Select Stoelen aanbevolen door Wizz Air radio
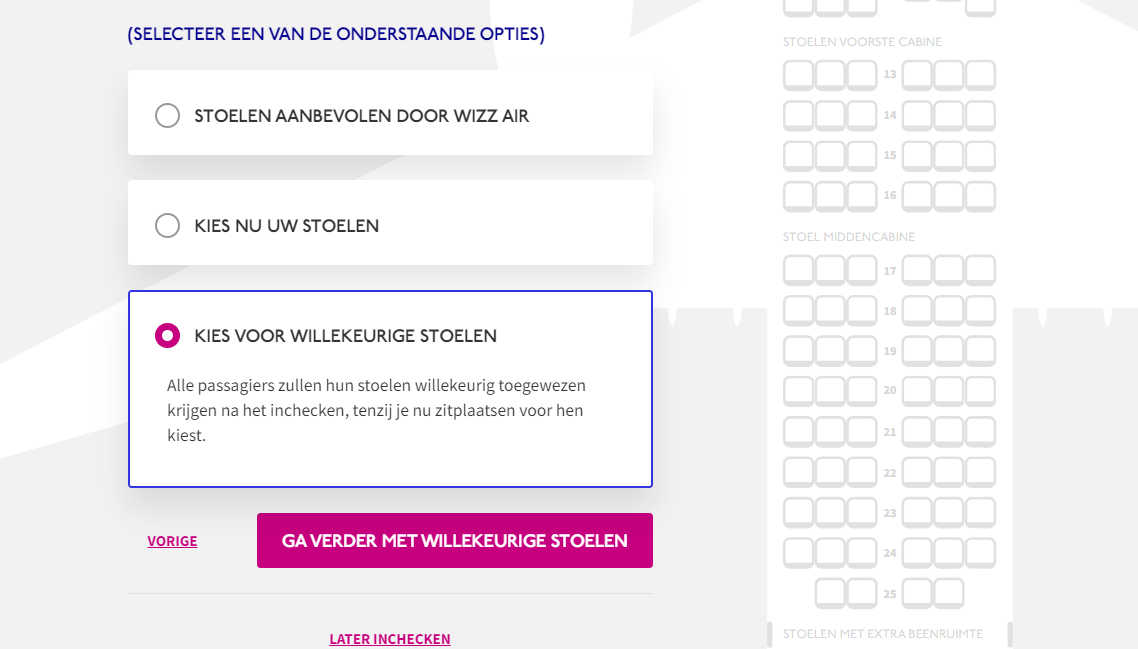 click(x=167, y=115)
